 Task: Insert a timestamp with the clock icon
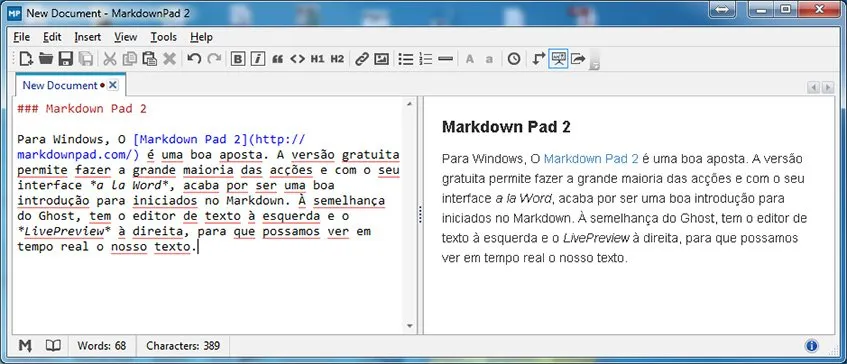(514, 59)
